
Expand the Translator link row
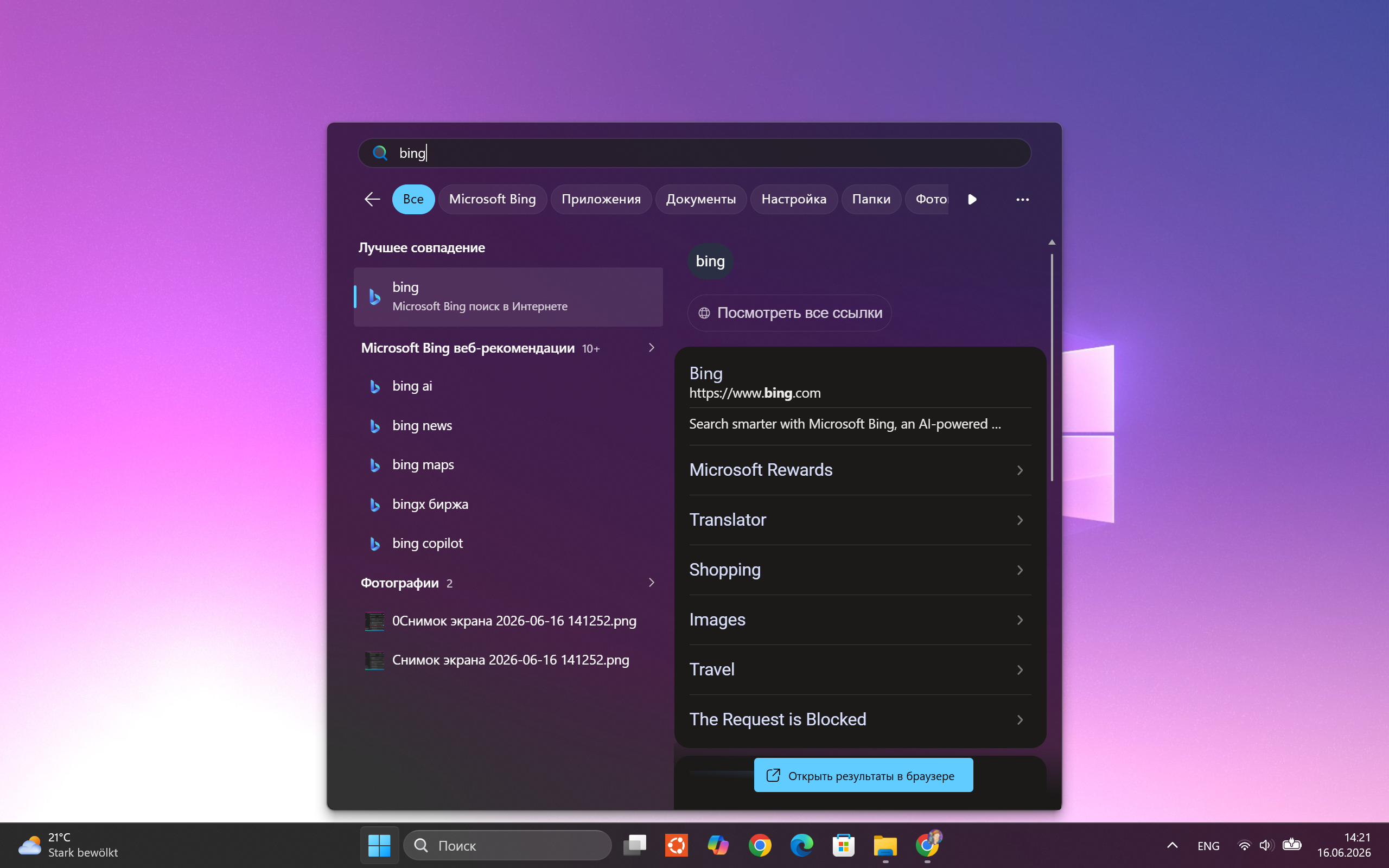tap(860, 520)
